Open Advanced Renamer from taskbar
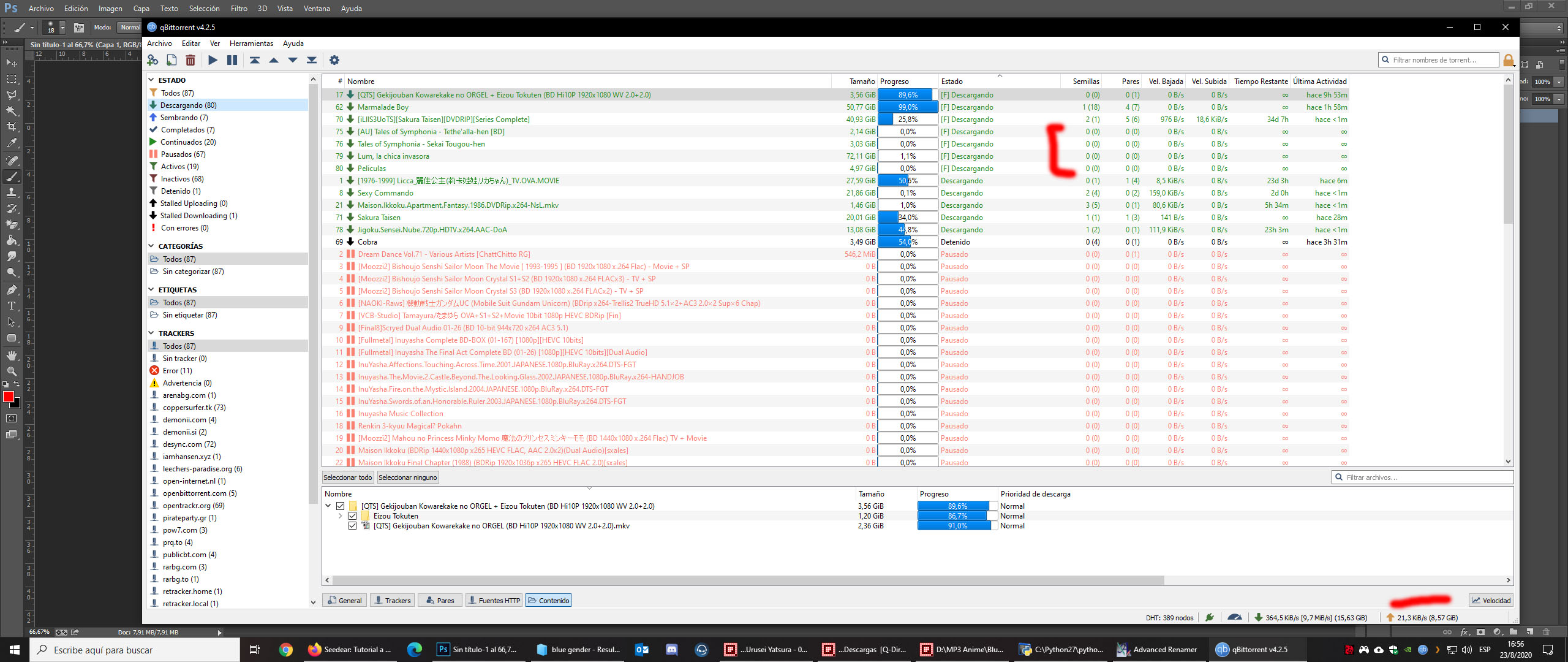 [1158, 650]
